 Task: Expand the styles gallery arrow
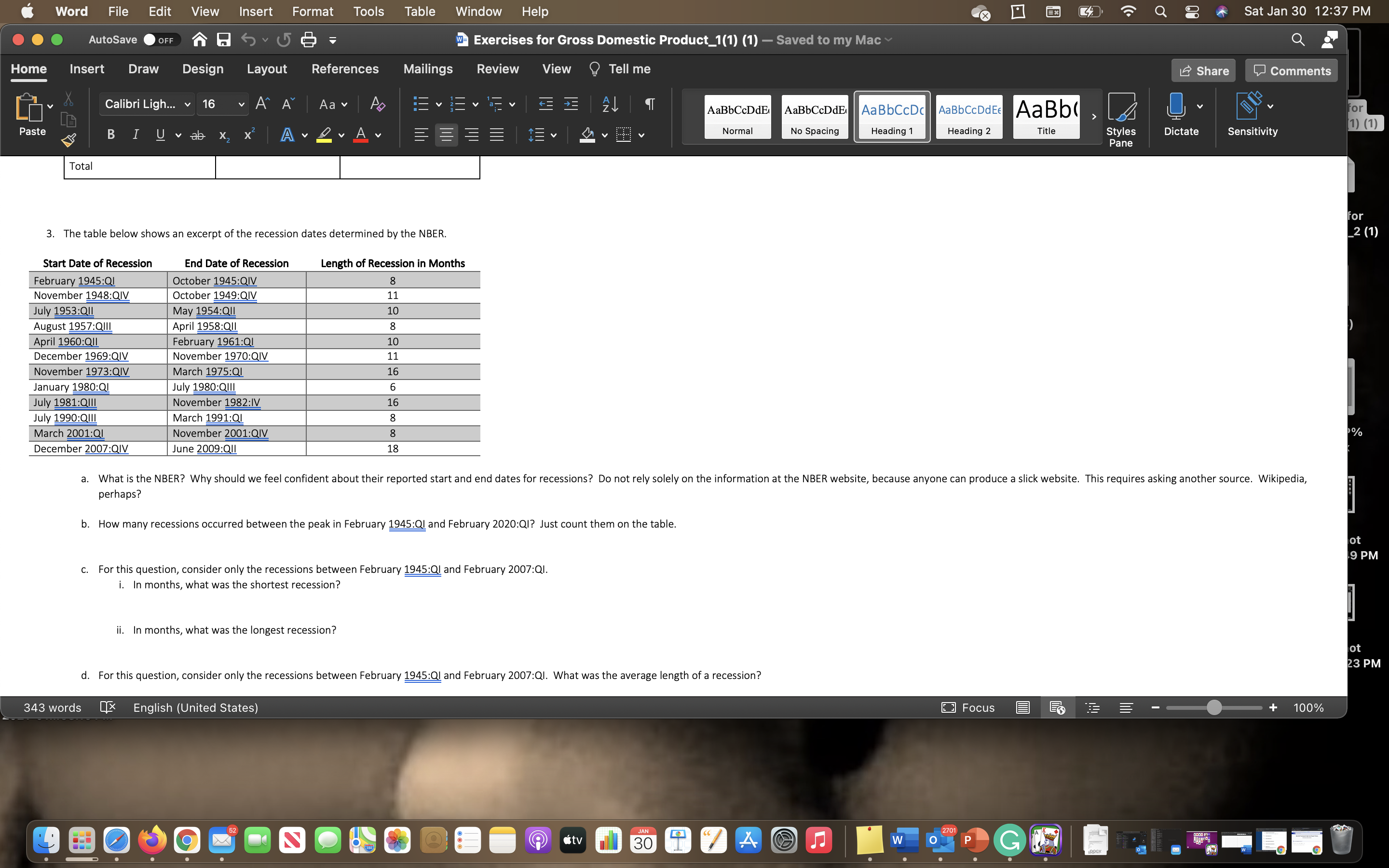pyautogui.click(x=1093, y=117)
